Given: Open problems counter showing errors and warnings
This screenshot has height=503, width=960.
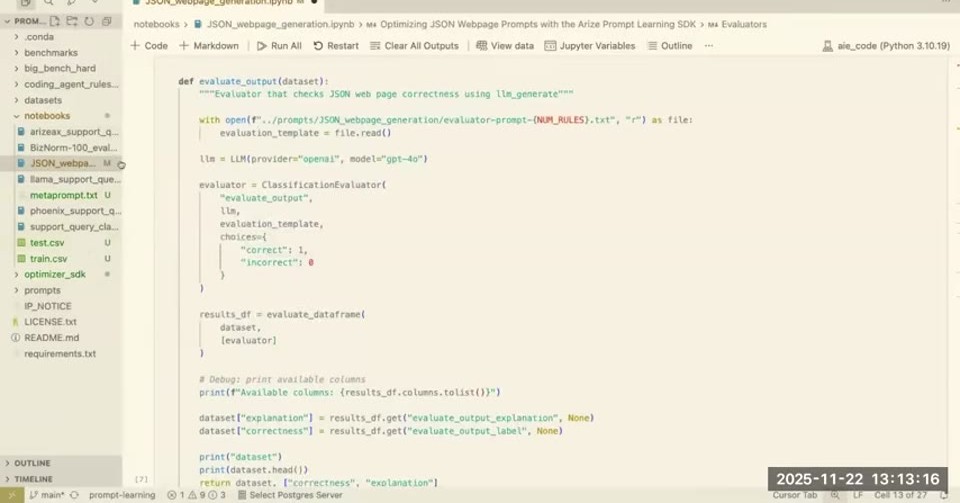Looking at the screenshot, I should tap(197, 495).
